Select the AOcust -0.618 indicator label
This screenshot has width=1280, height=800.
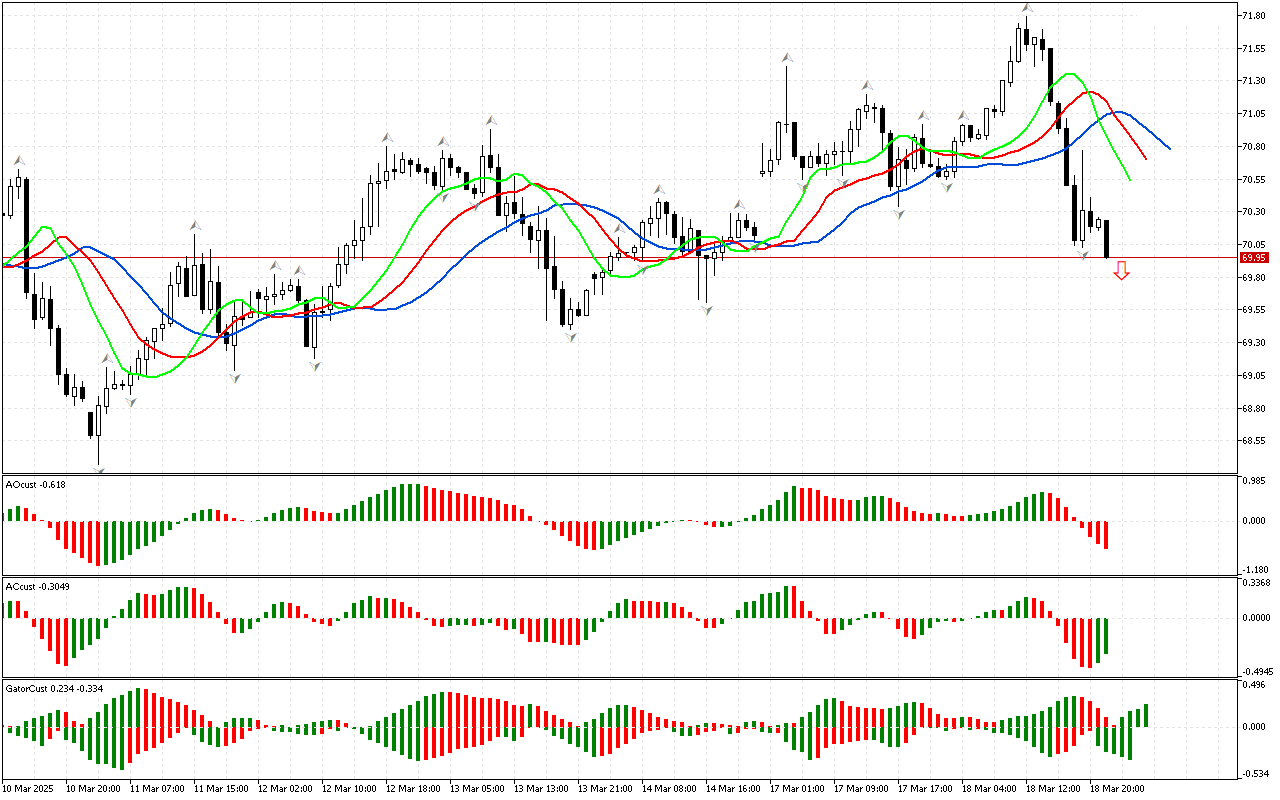(36, 484)
